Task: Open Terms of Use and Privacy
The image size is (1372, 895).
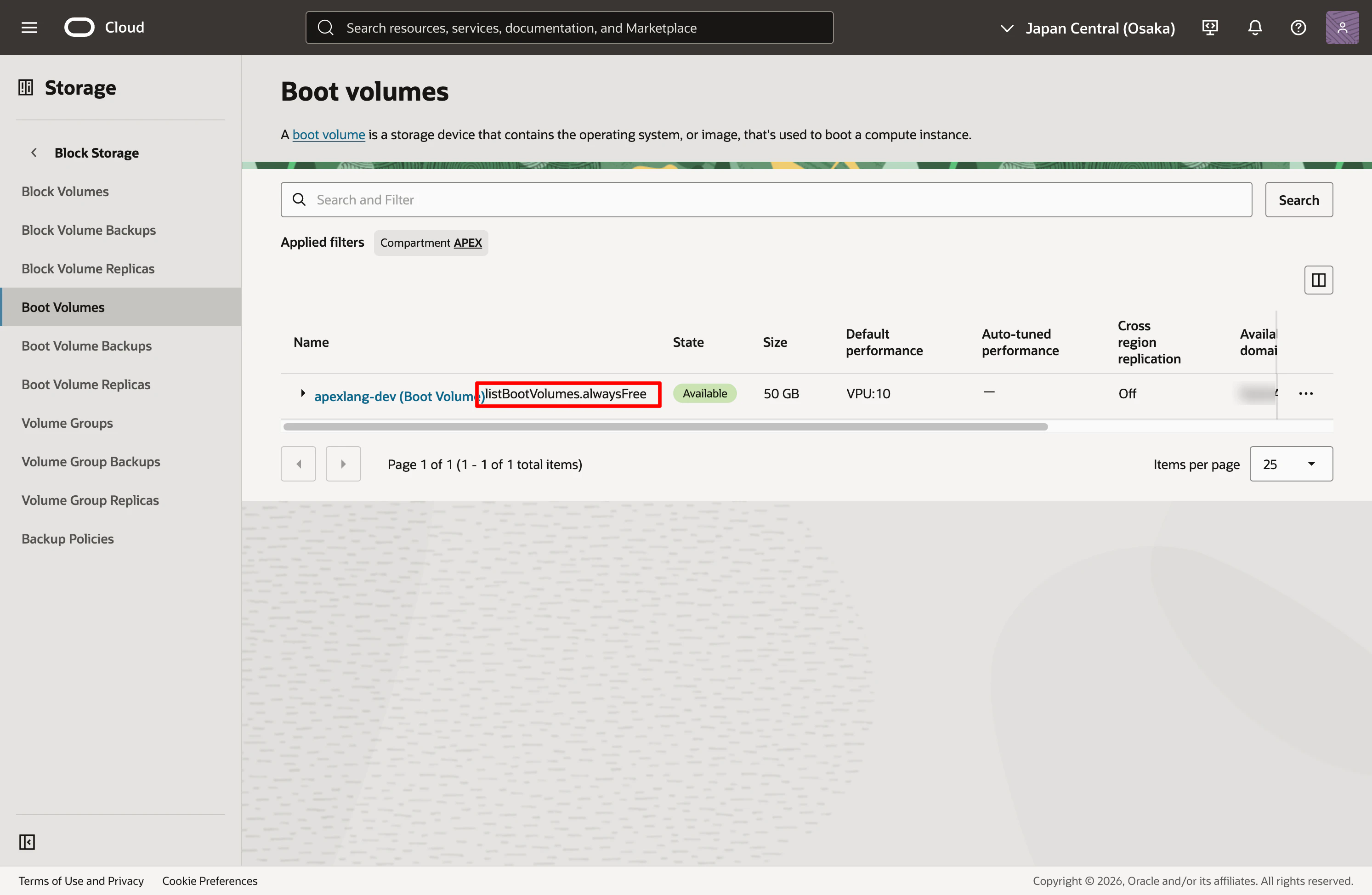Action: [81, 881]
